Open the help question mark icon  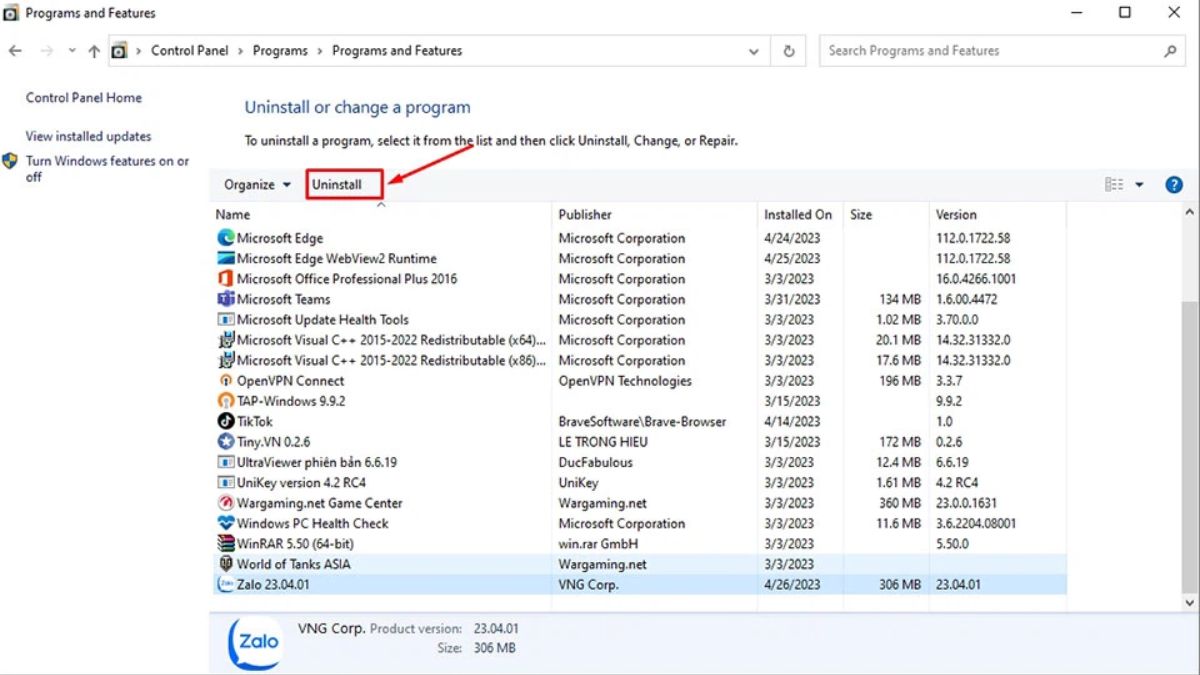(x=1174, y=184)
